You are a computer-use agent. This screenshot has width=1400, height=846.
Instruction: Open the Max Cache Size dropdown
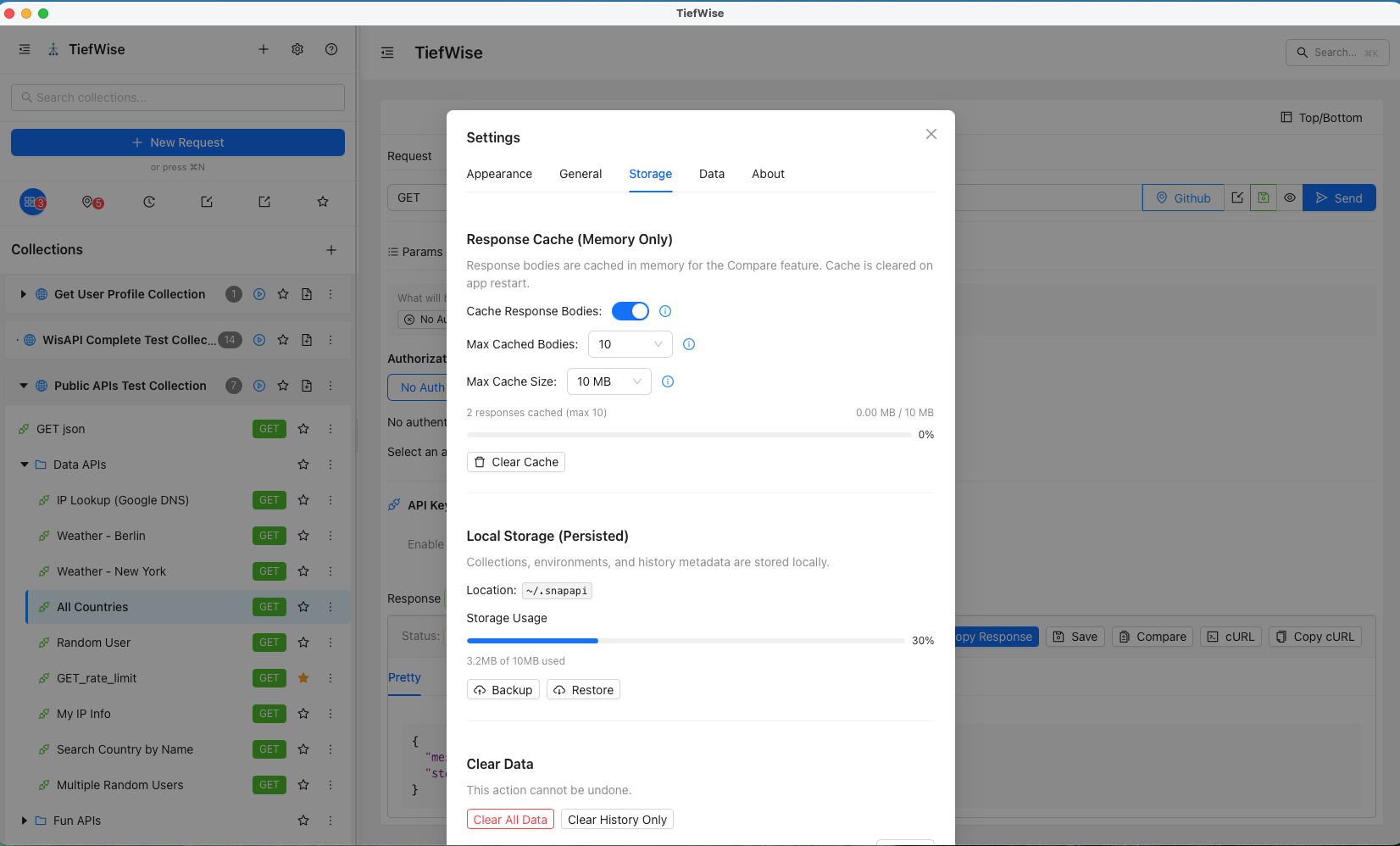click(x=608, y=381)
